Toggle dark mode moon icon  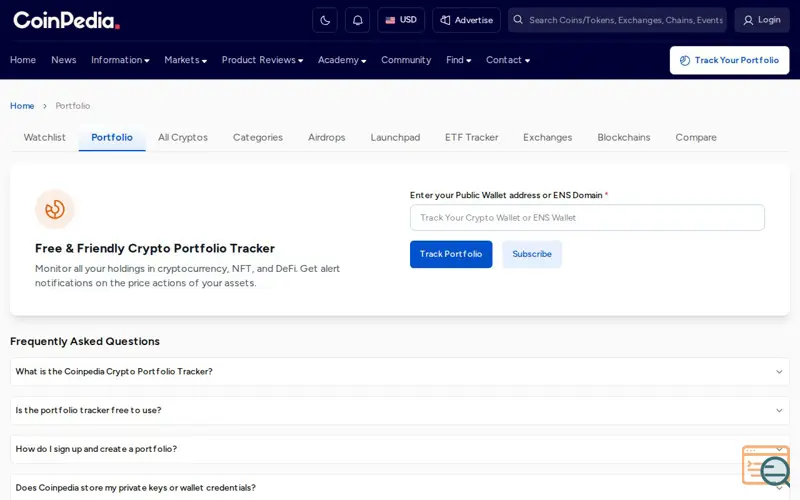click(325, 20)
